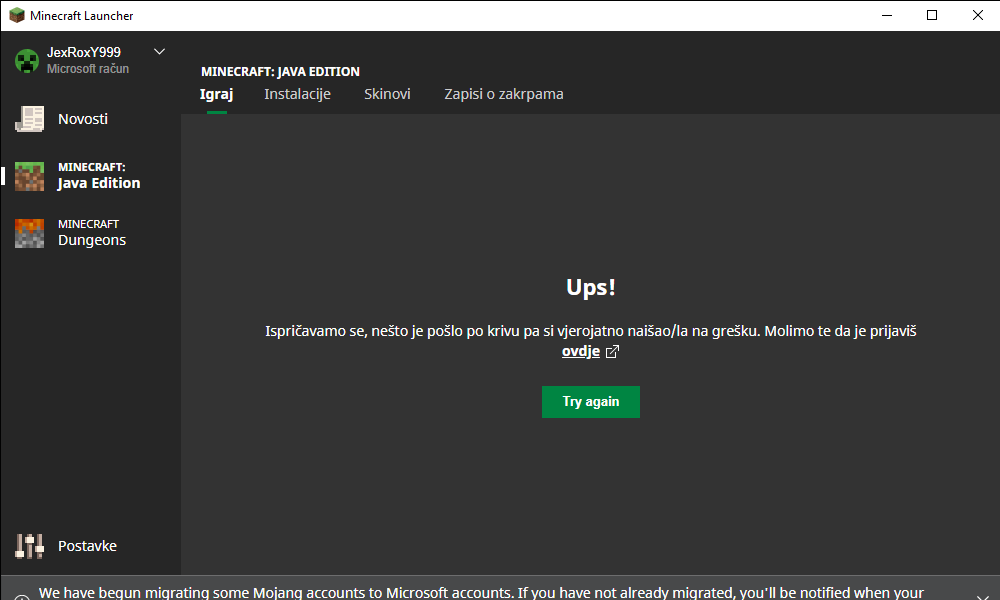The width and height of the screenshot is (1000, 600).
Task: Switch to the Skinovi tab
Action: 387,94
